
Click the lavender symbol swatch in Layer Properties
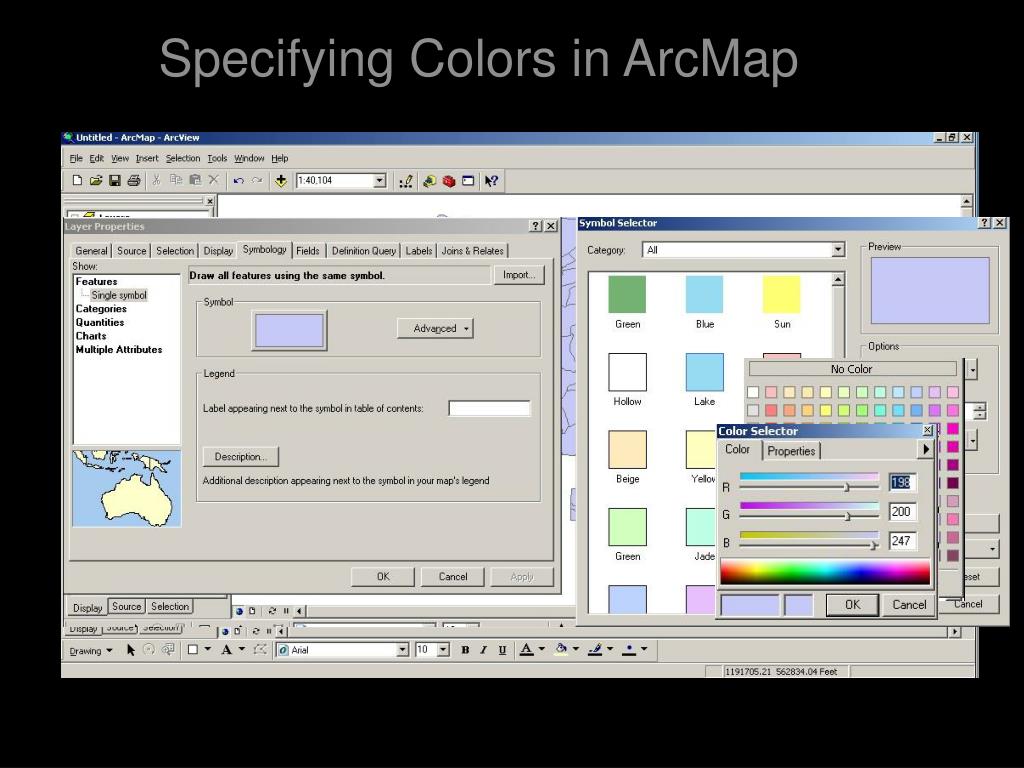(x=289, y=330)
